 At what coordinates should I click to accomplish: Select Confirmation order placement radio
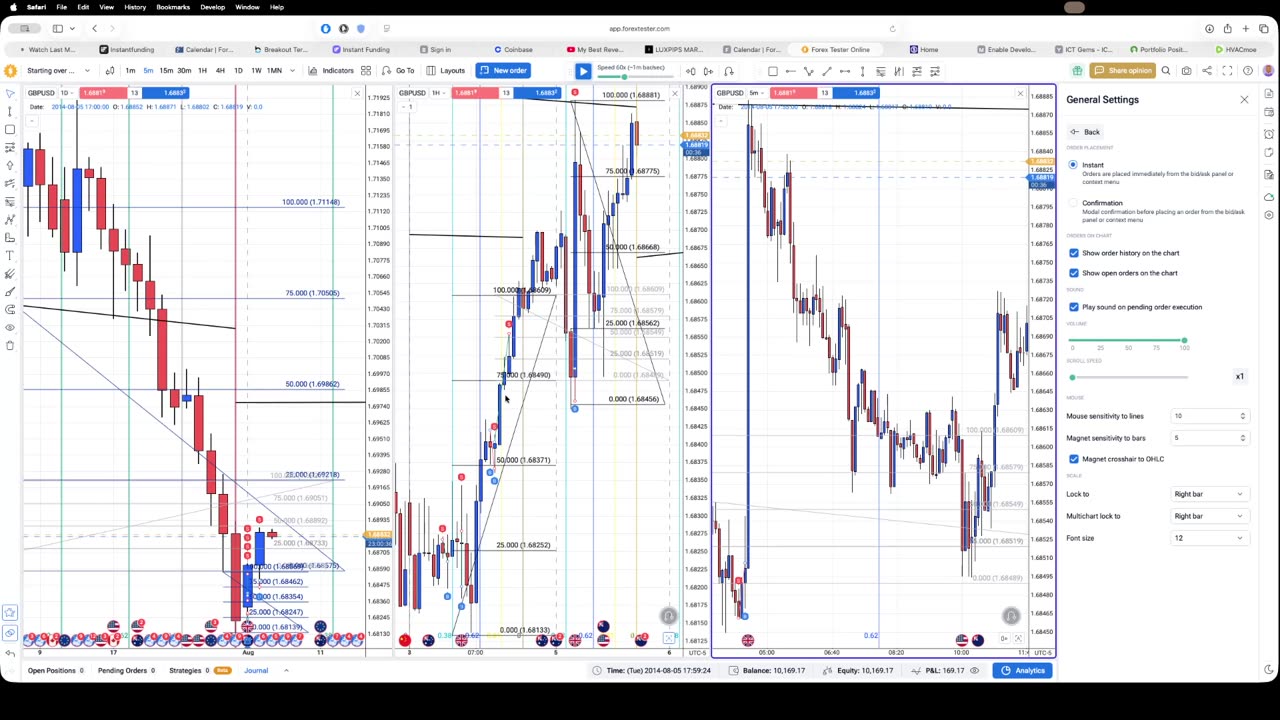[x=1073, y=203]
